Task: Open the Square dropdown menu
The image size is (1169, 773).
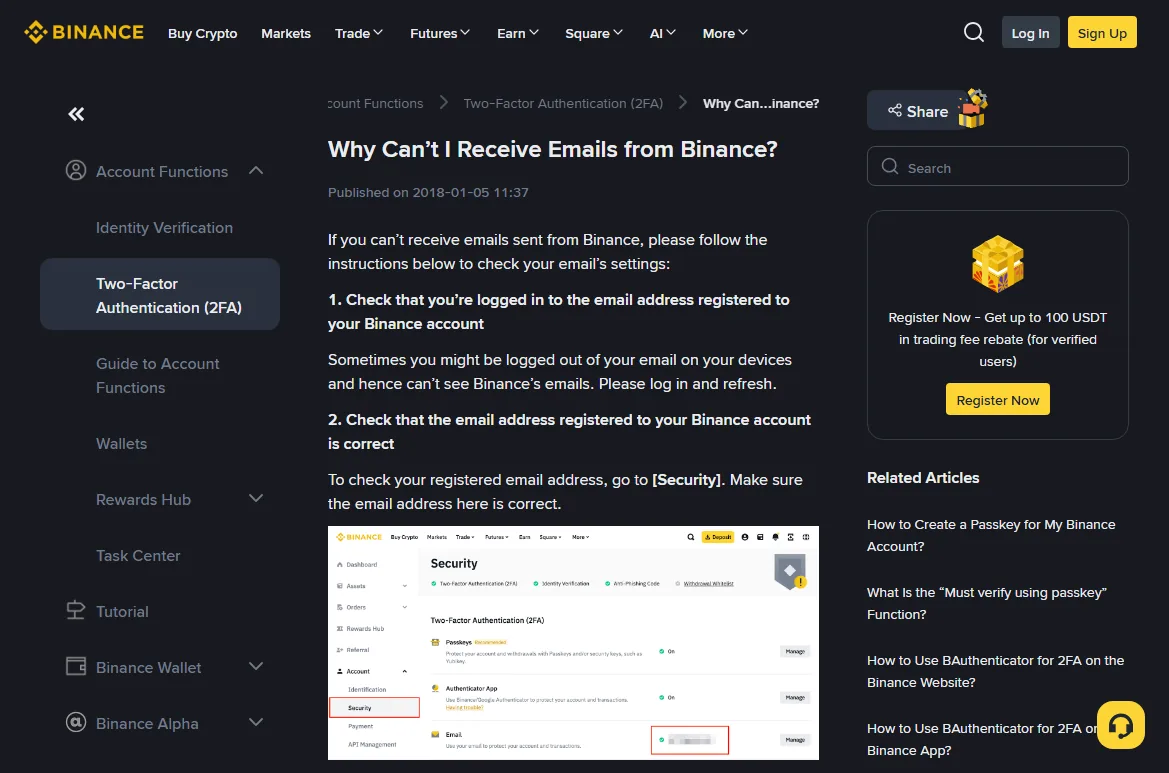Action: pos(593,33)
